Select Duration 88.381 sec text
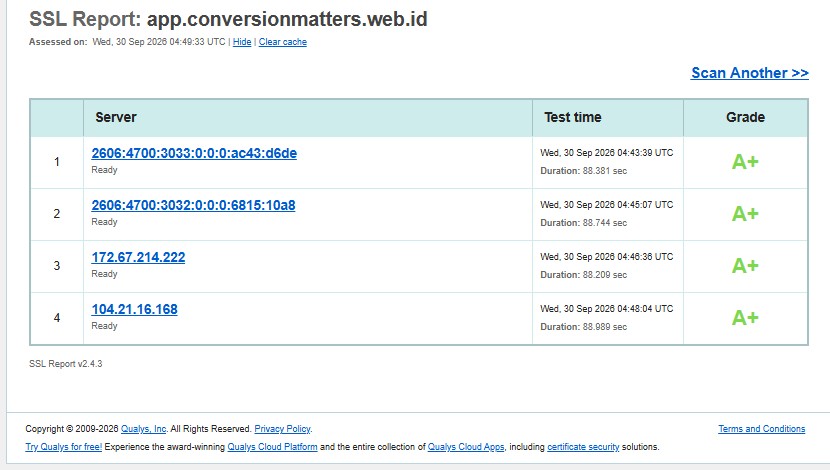 (583, 171)
